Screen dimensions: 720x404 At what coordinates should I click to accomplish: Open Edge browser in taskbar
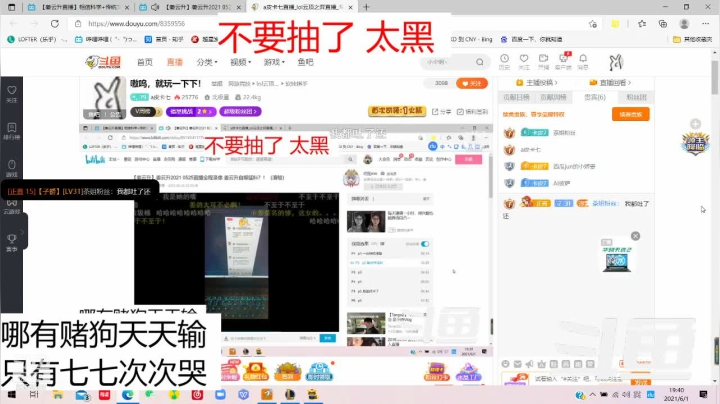coord(128,394)
